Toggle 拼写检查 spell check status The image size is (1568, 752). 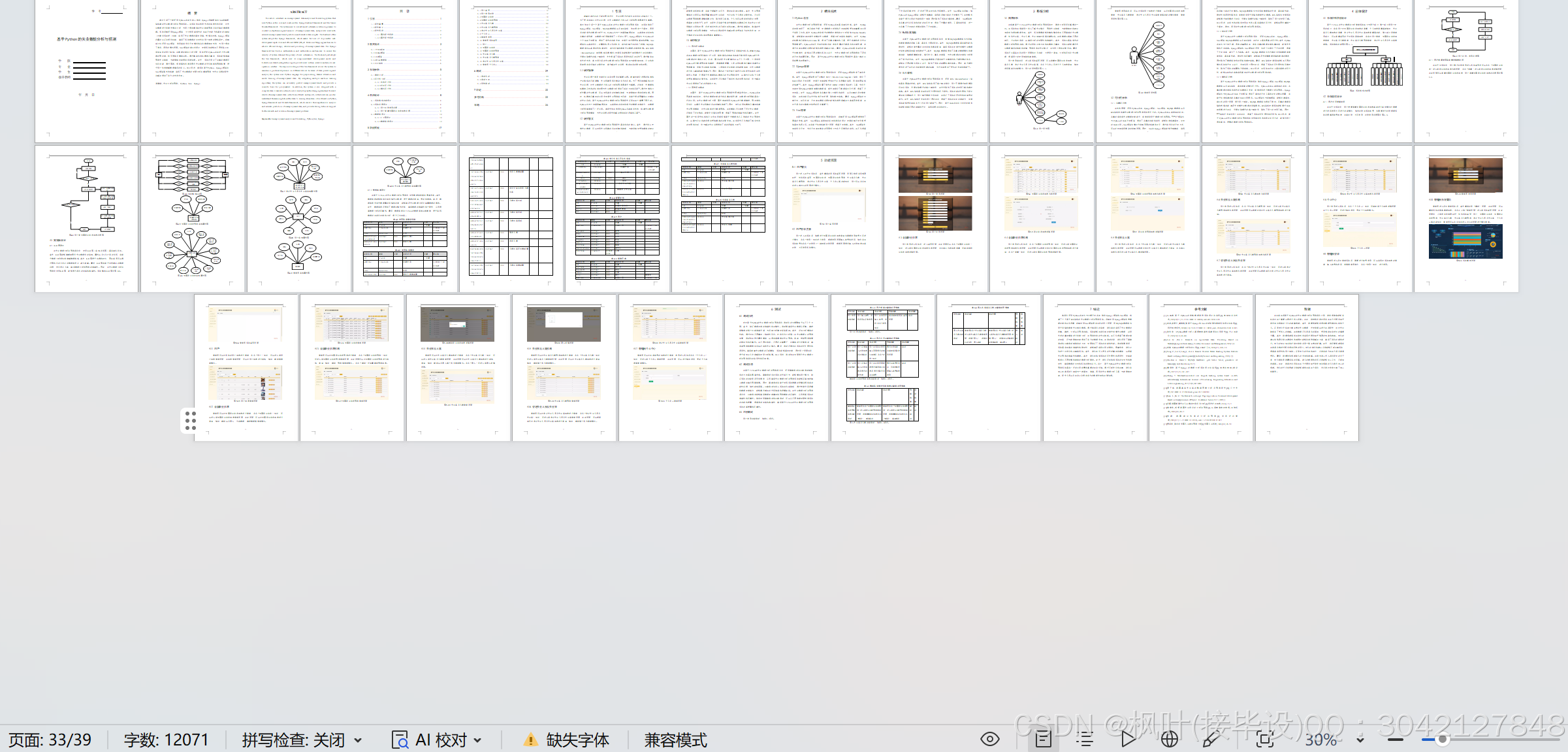coord(293,740)
